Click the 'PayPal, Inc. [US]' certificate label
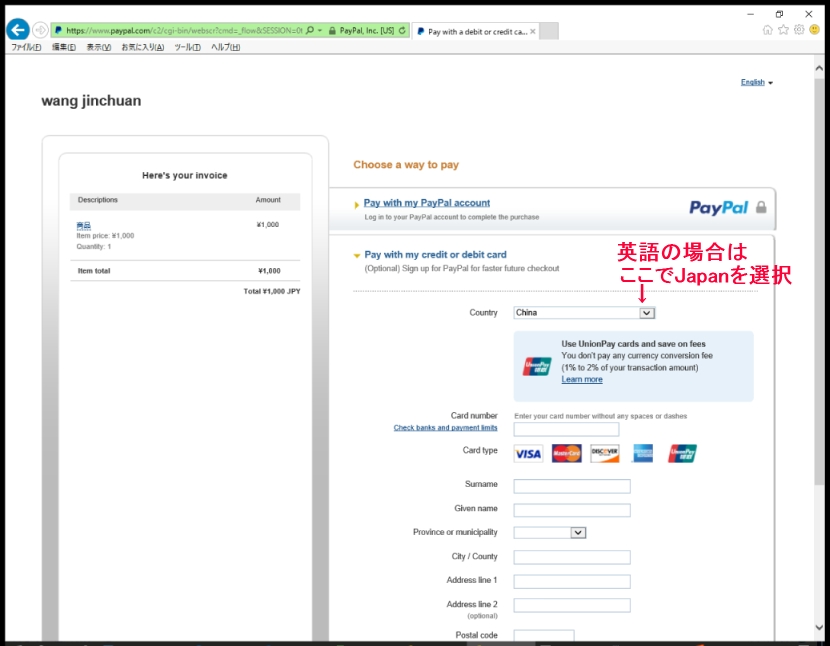 point(367,31)
